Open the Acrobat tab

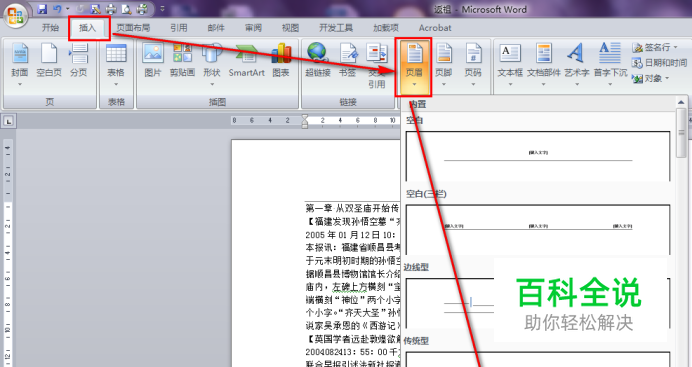[435, 28]
